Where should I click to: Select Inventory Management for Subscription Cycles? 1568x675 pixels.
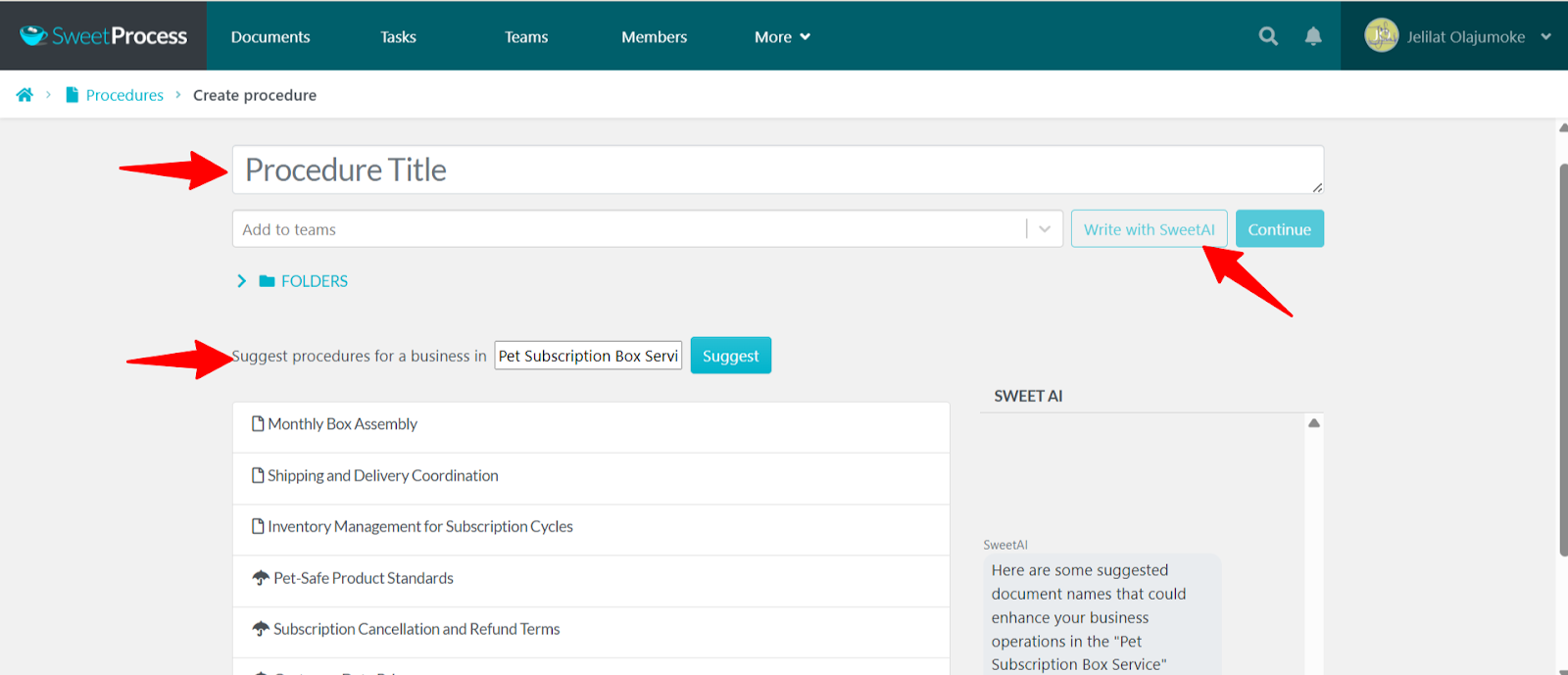pyautogui.click(x=591, y=530)
